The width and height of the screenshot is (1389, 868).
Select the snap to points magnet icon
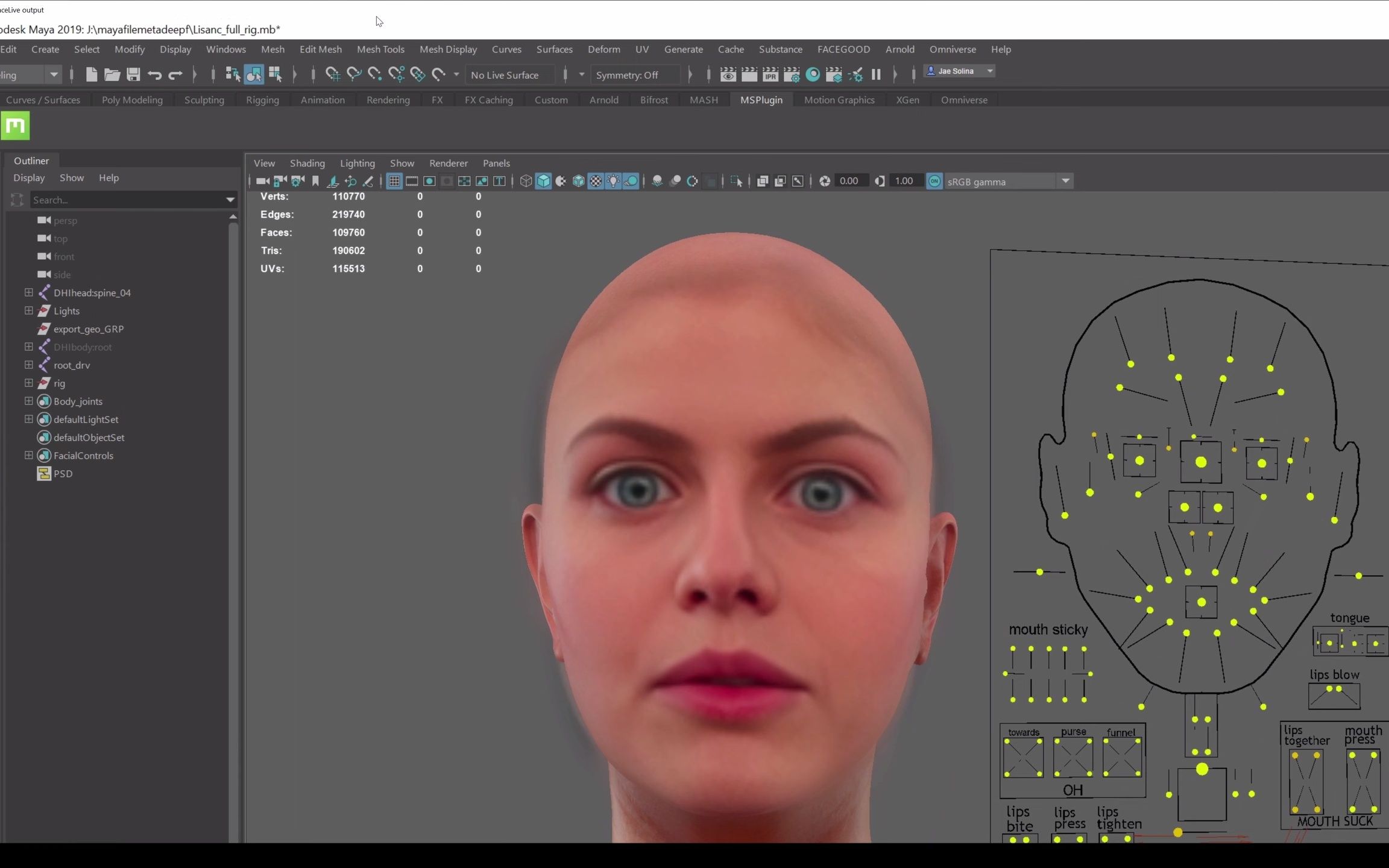[374, 74]
